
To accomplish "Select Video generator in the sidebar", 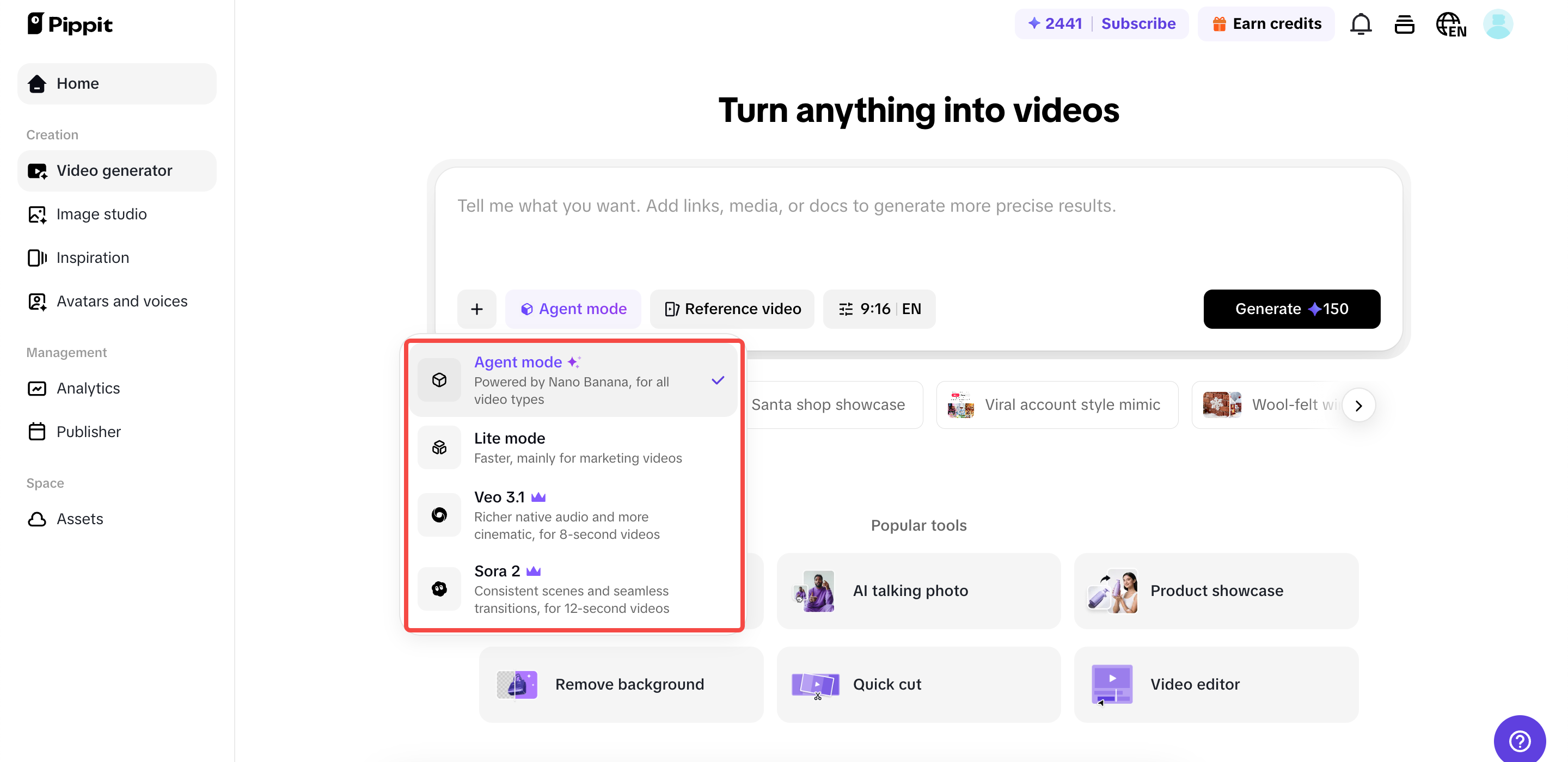I will [x=114, y=170].
